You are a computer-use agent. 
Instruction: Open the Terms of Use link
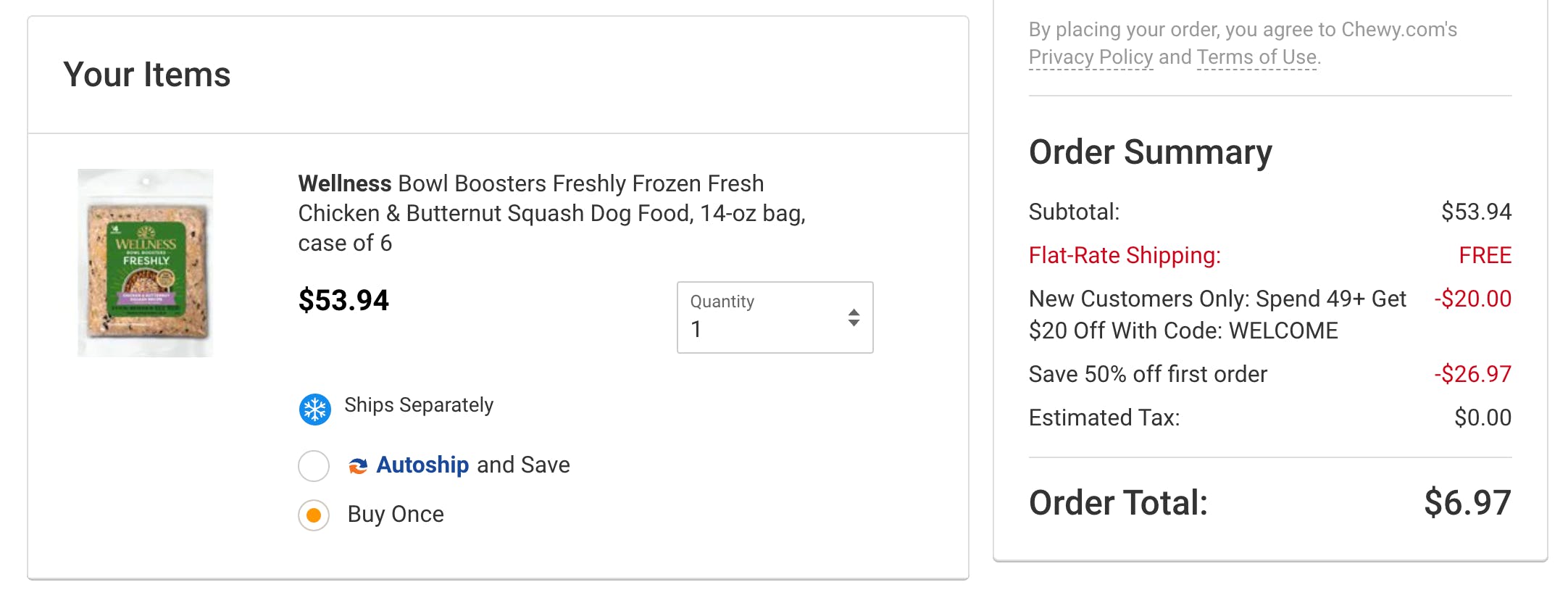tap(1256, 57)
